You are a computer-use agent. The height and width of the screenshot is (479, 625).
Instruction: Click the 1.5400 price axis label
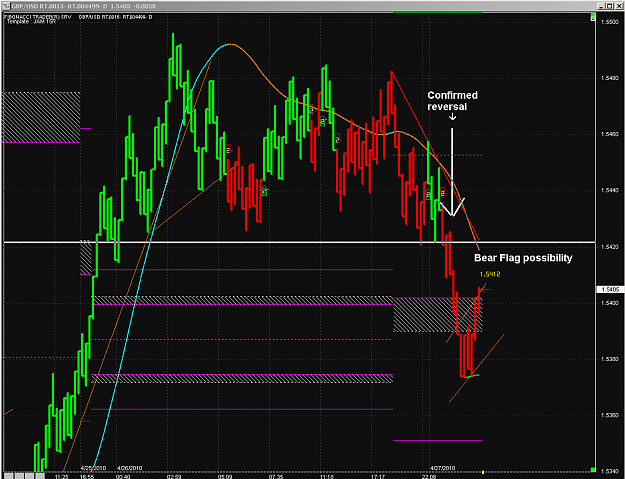pyautogui.click(x=610, y=303)
